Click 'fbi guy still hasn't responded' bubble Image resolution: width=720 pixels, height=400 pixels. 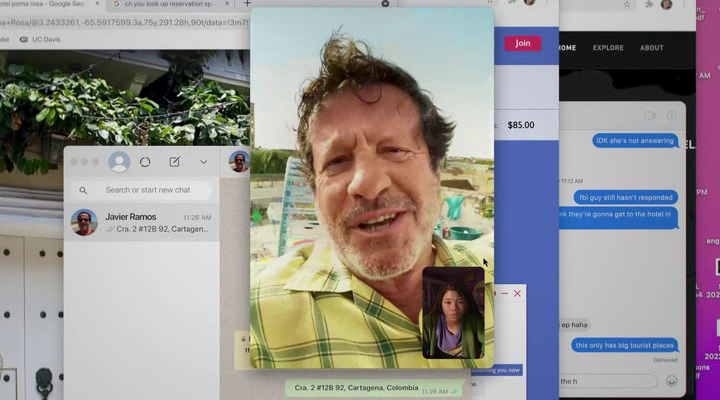[625, 197]
